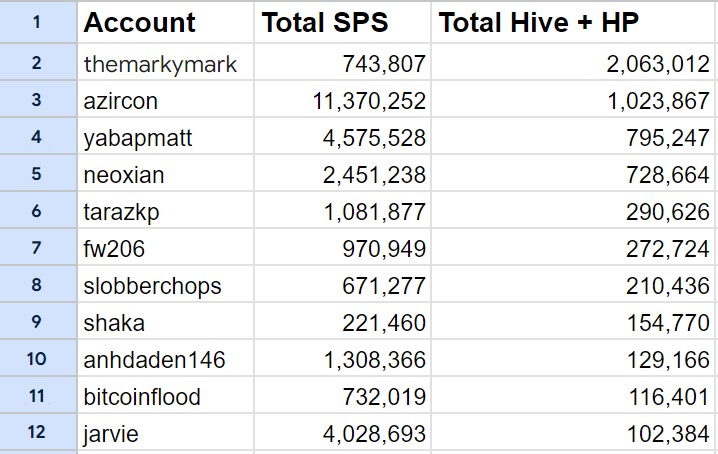Select the Account header cell

tap(140, 23)
